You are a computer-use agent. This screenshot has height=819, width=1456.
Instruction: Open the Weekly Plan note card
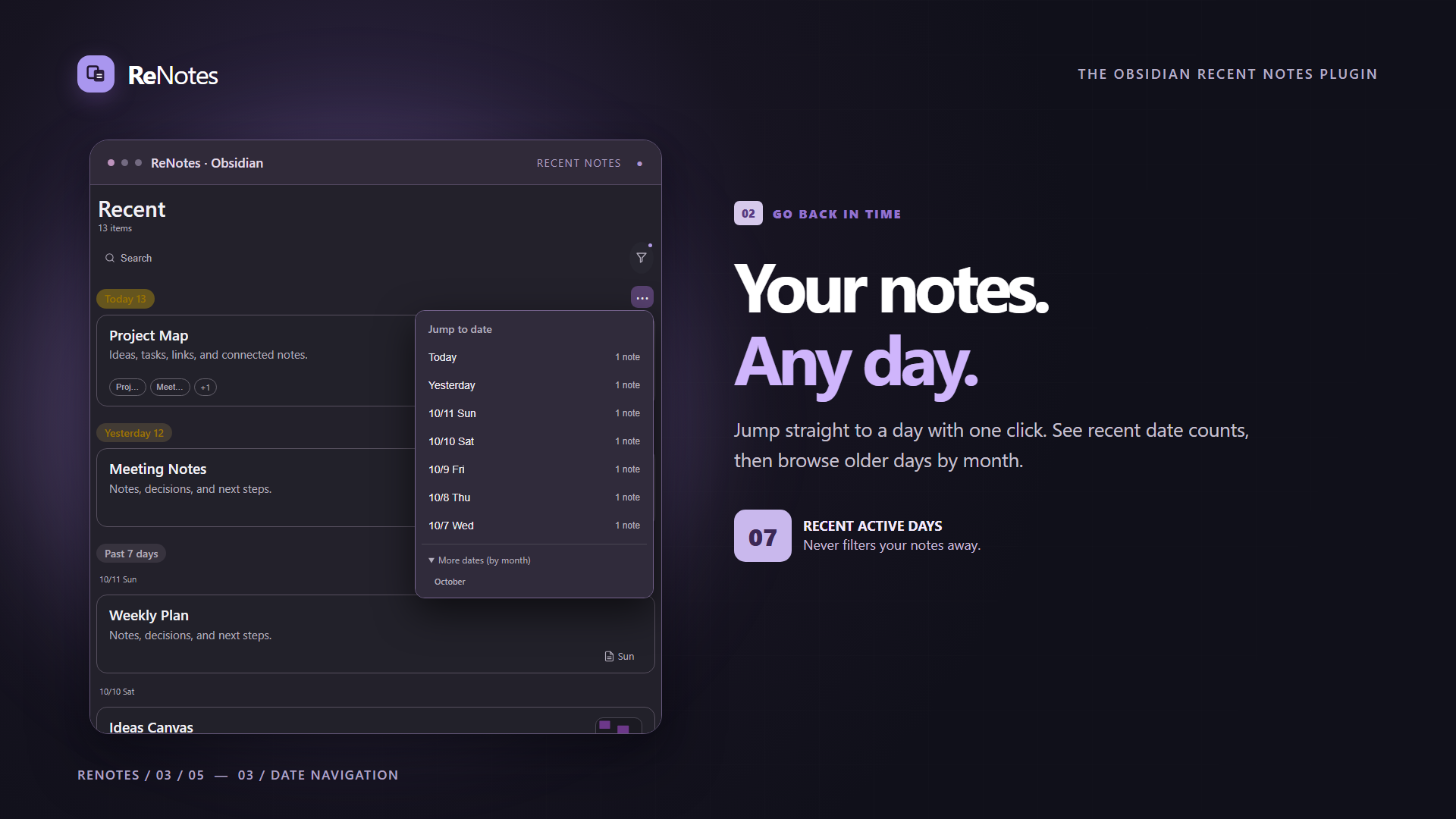click(x=375, y=634)
